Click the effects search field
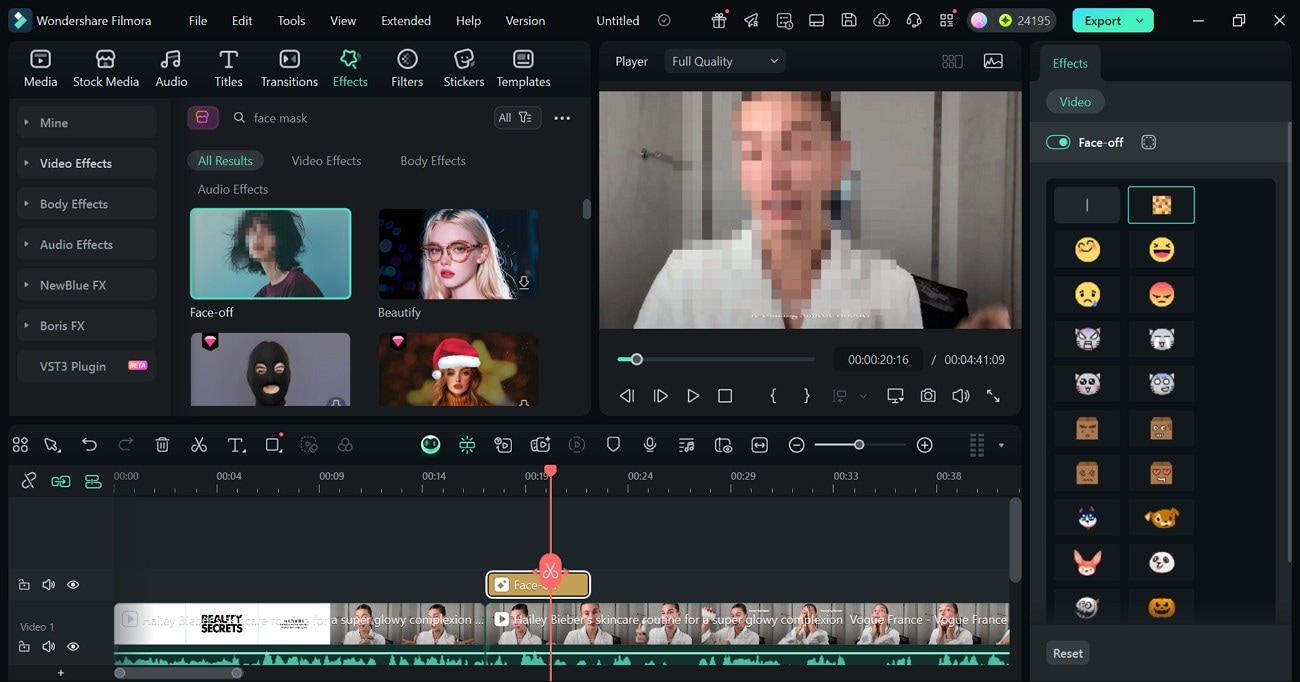The height and width of the screenshot is (682, 1300). coord(357,118)
